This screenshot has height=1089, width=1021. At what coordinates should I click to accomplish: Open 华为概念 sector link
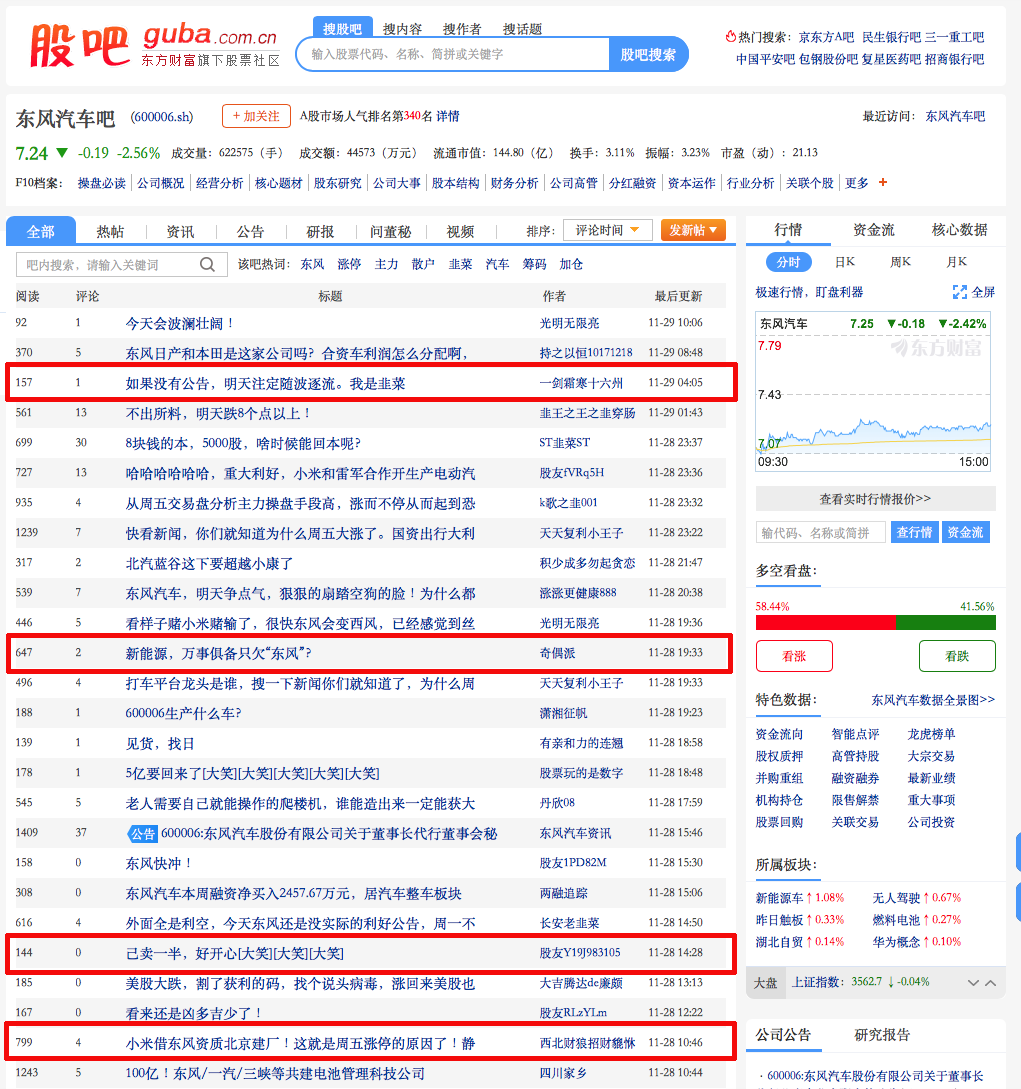pos(896,942)
